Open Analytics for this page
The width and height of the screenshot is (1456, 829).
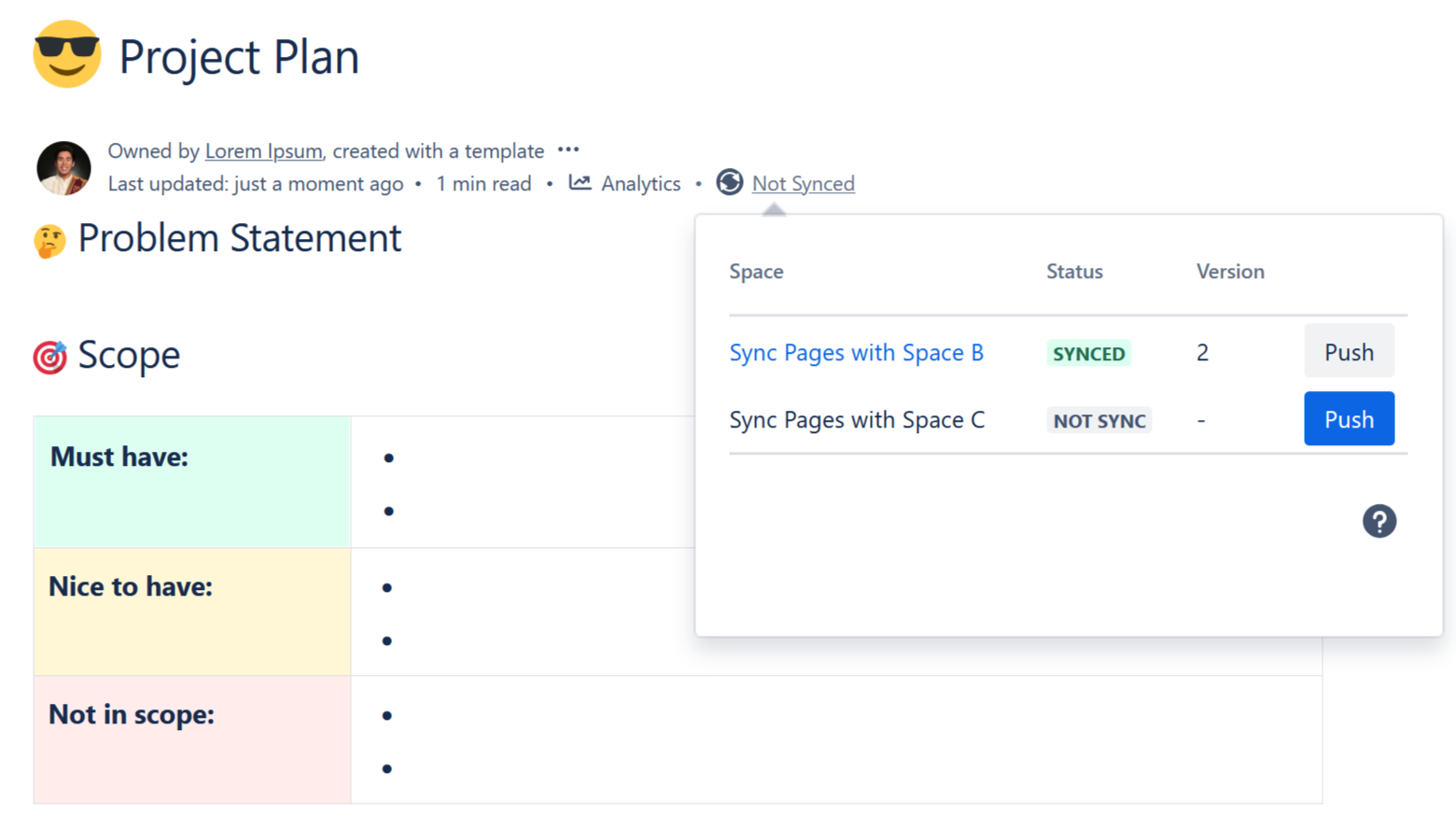[x=640, y=184]
